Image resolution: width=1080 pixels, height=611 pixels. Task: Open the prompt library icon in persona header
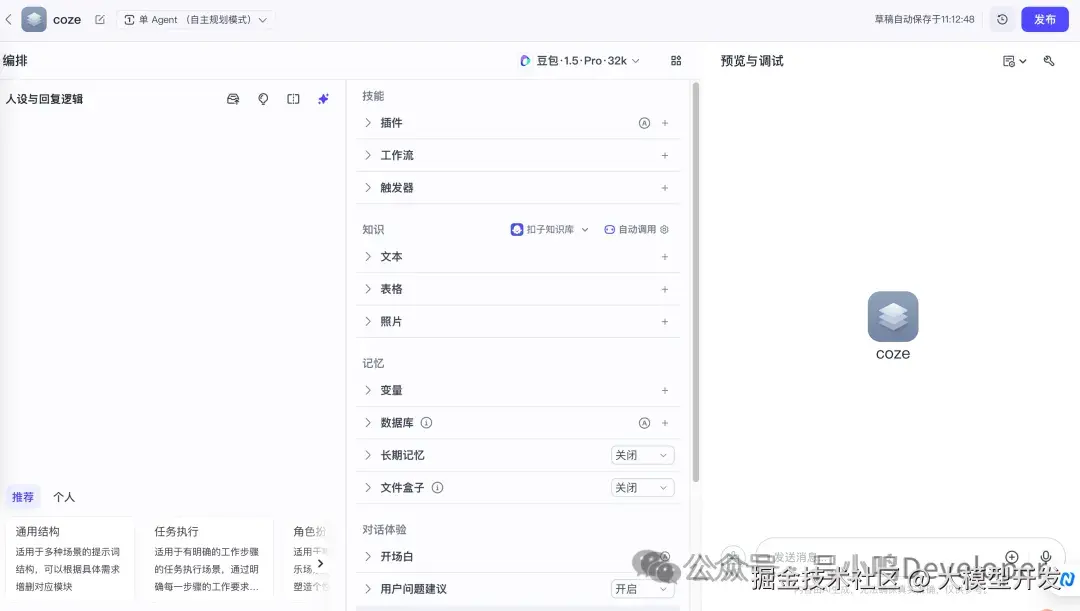pyautogui.click(x=233, y=99)
